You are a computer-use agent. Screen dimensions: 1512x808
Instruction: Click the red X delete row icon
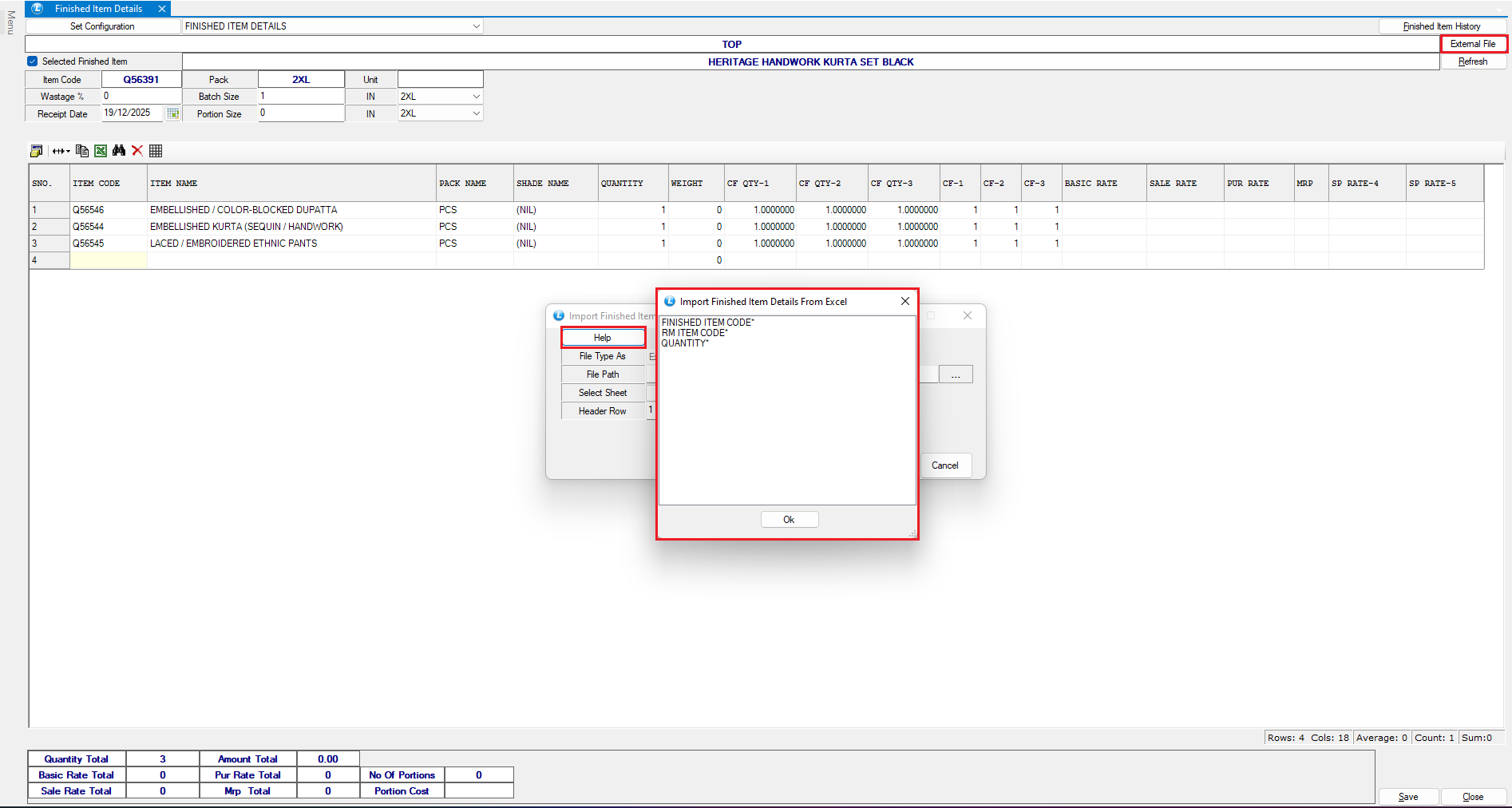(x=137, y=151)
